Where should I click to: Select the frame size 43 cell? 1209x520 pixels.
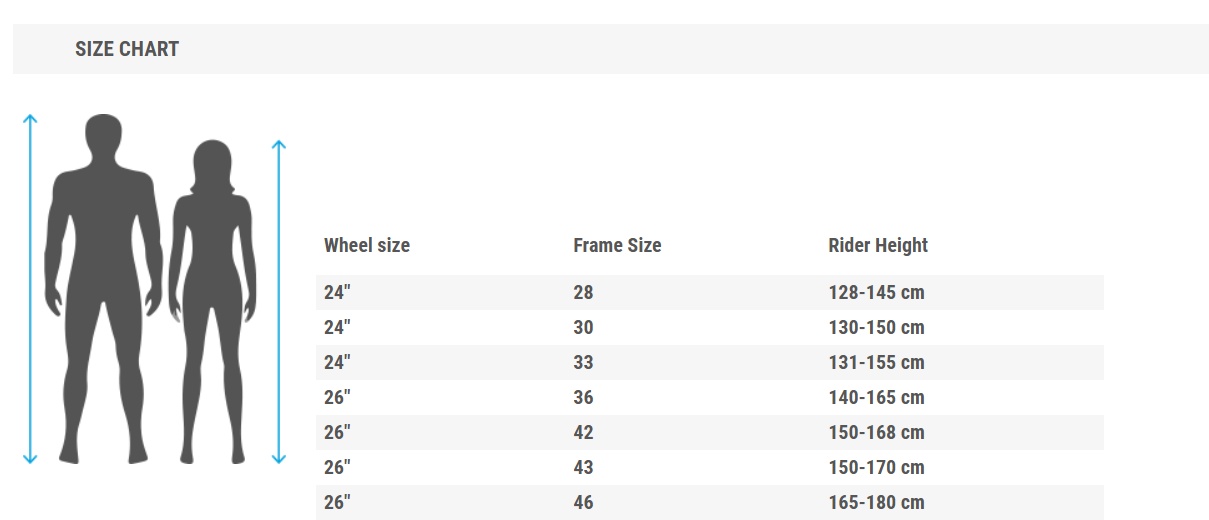[583, 468]
